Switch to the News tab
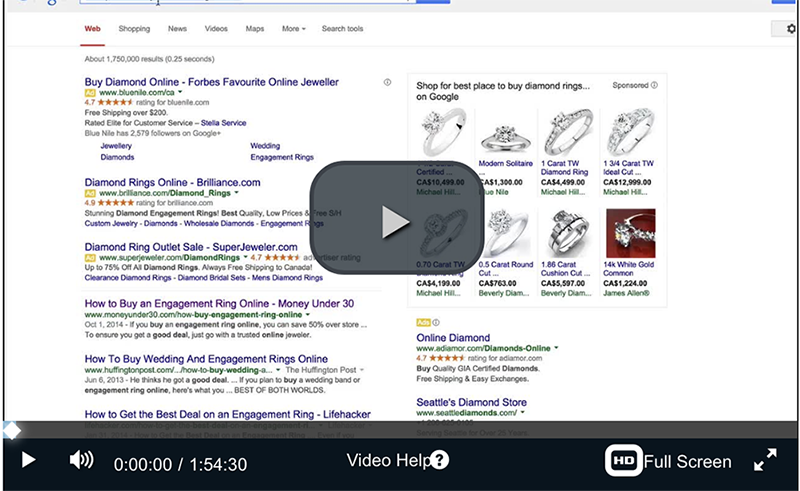Image resolution: width=800 pixels, height=491 pixels. tap(177, 29)
